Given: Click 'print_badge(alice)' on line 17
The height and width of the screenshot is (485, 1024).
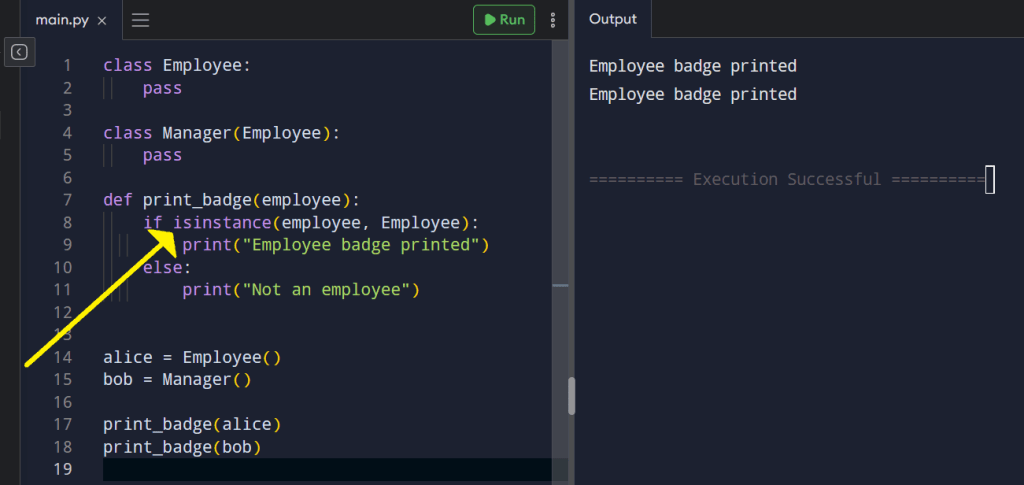Looking at the screenshot, I should tap(192, 425).
